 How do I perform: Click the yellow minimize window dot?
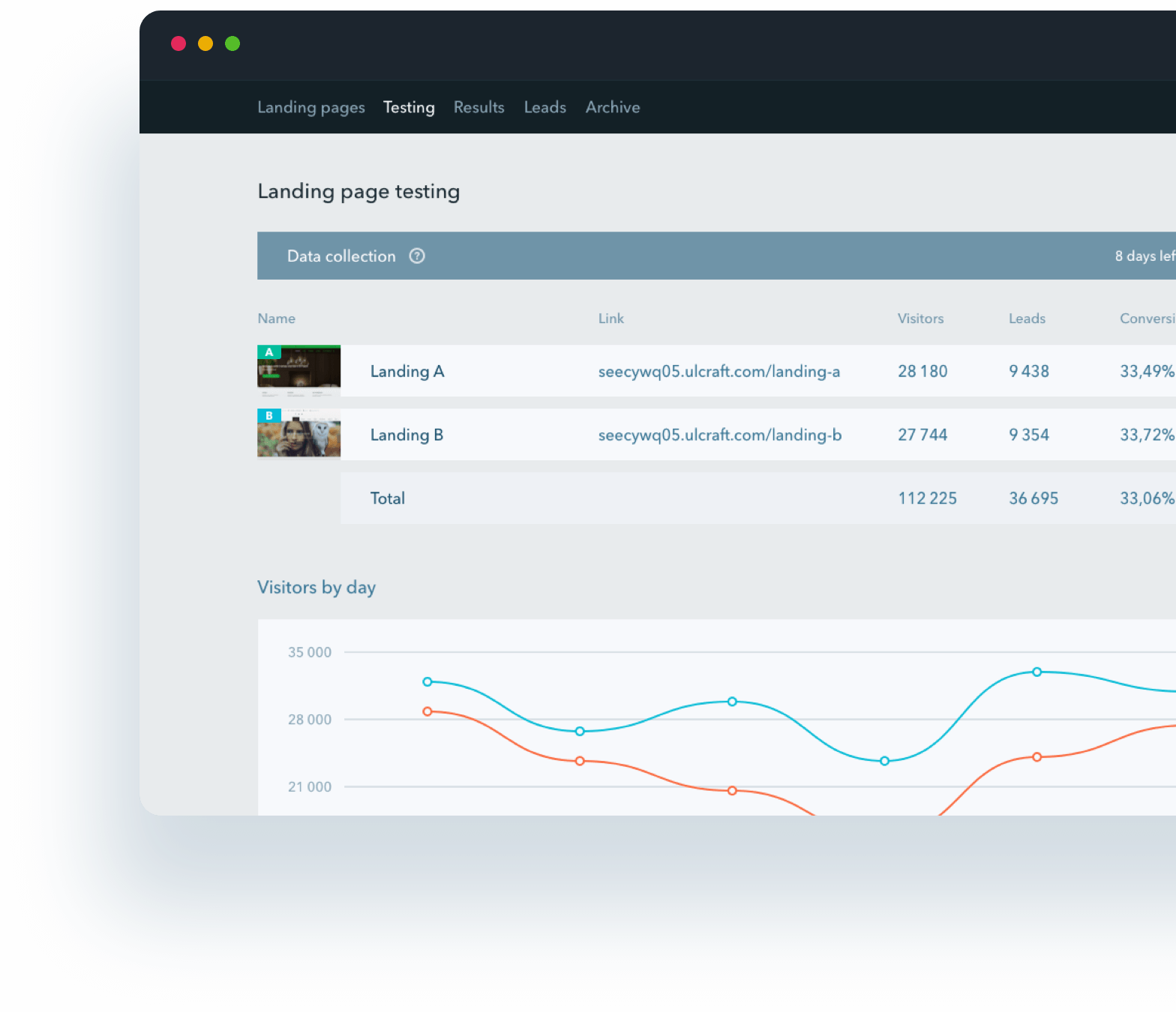[205, 43]
